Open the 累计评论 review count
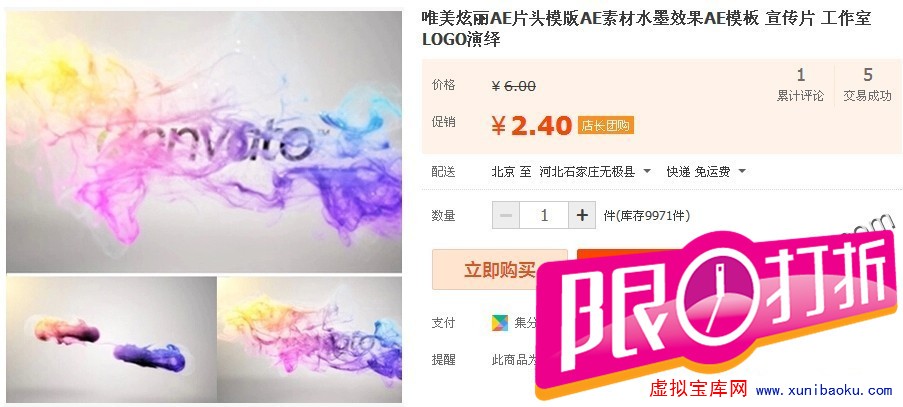This screenshot has width=903, height=407. [x=800, y=85]
